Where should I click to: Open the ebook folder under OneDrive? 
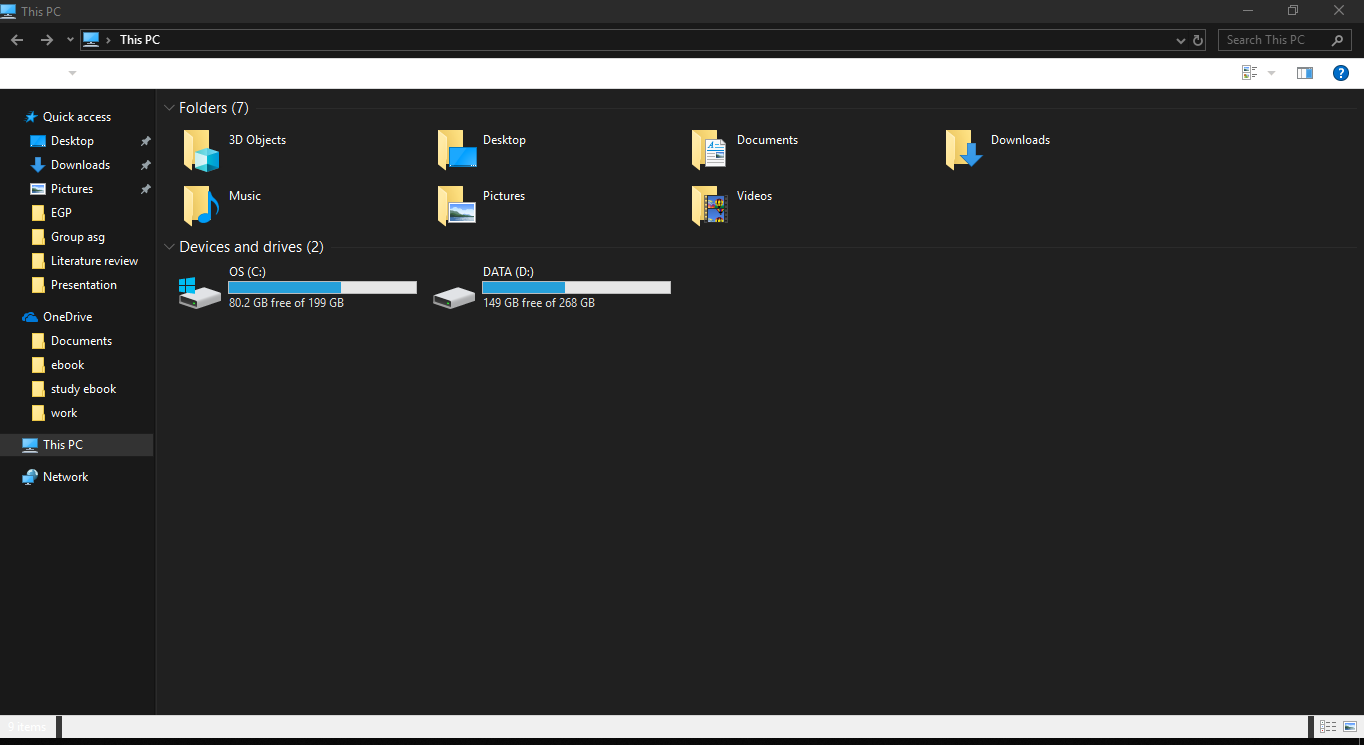[67, 365]
